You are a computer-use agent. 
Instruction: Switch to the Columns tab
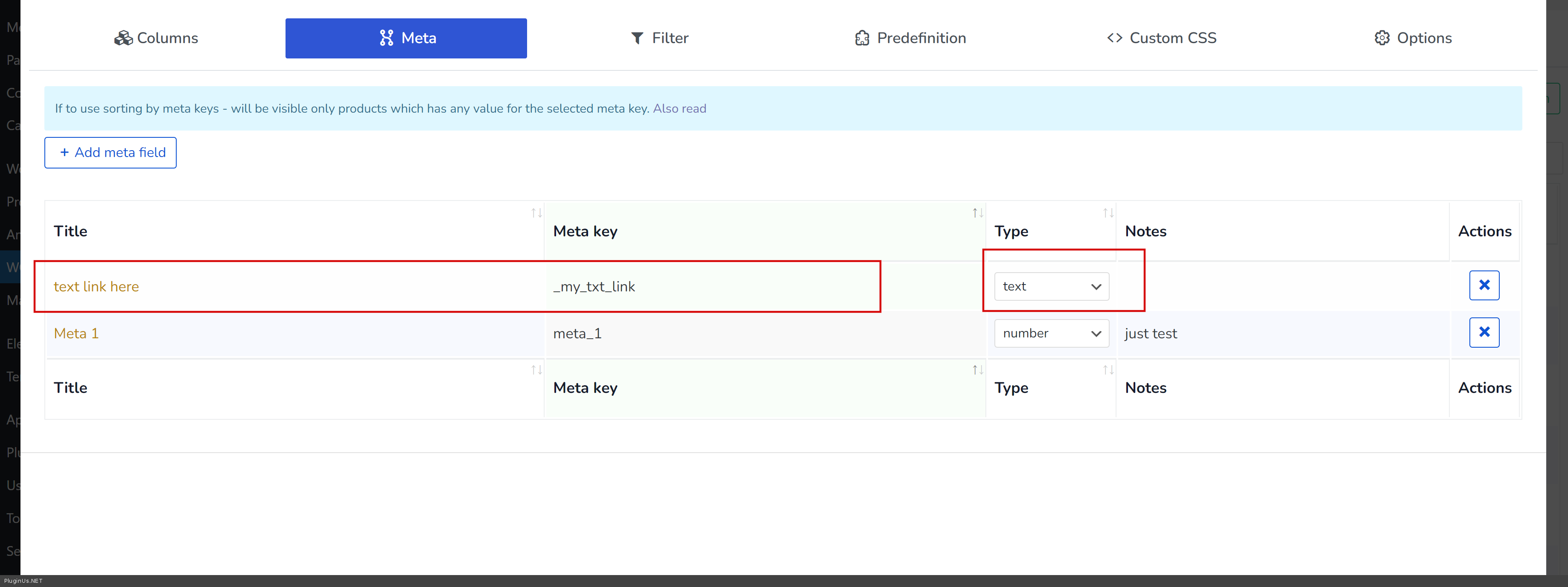tap(157, 38)
